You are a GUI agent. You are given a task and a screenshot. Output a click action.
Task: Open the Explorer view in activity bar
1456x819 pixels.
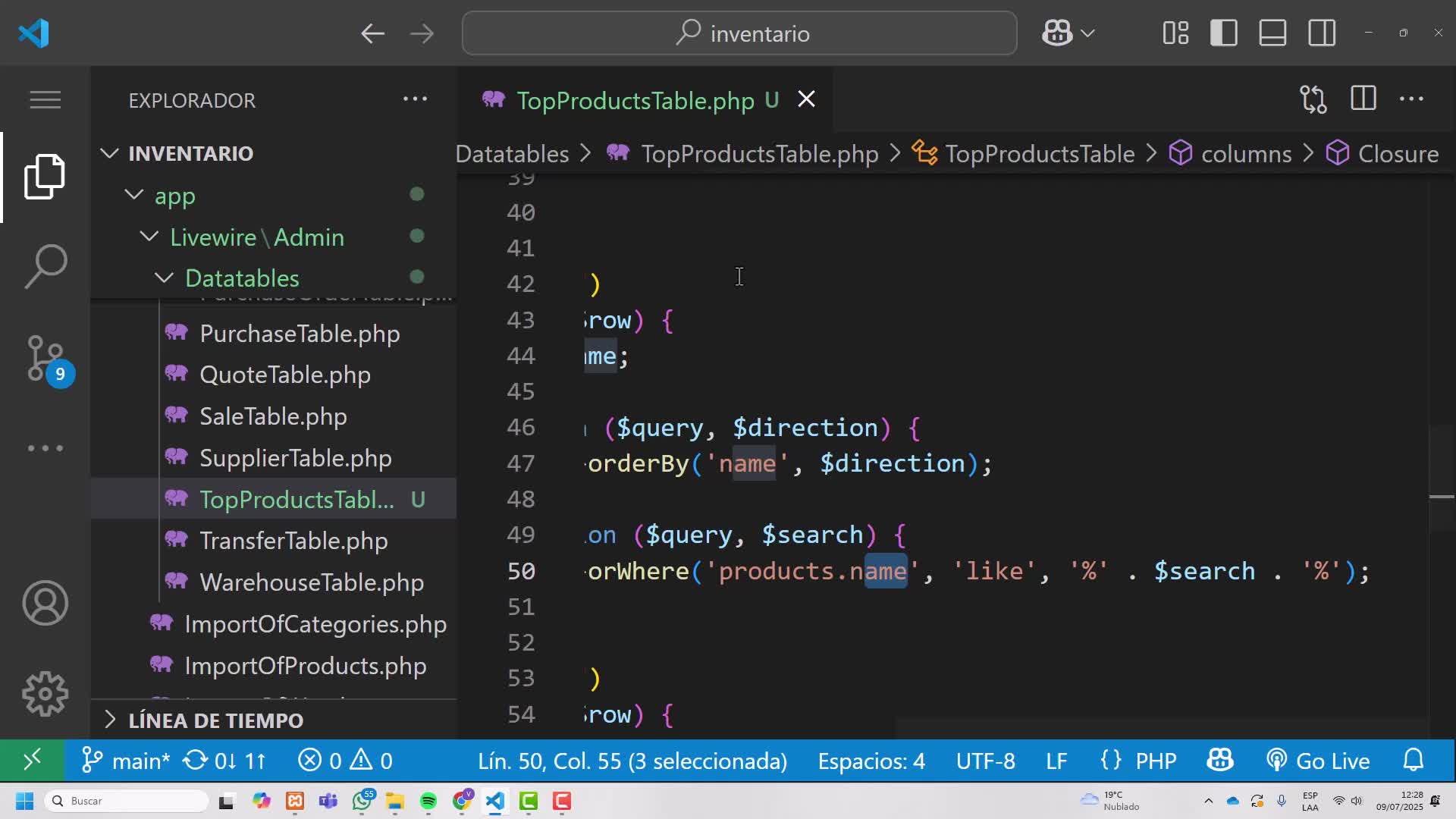(x=45, y=177)
